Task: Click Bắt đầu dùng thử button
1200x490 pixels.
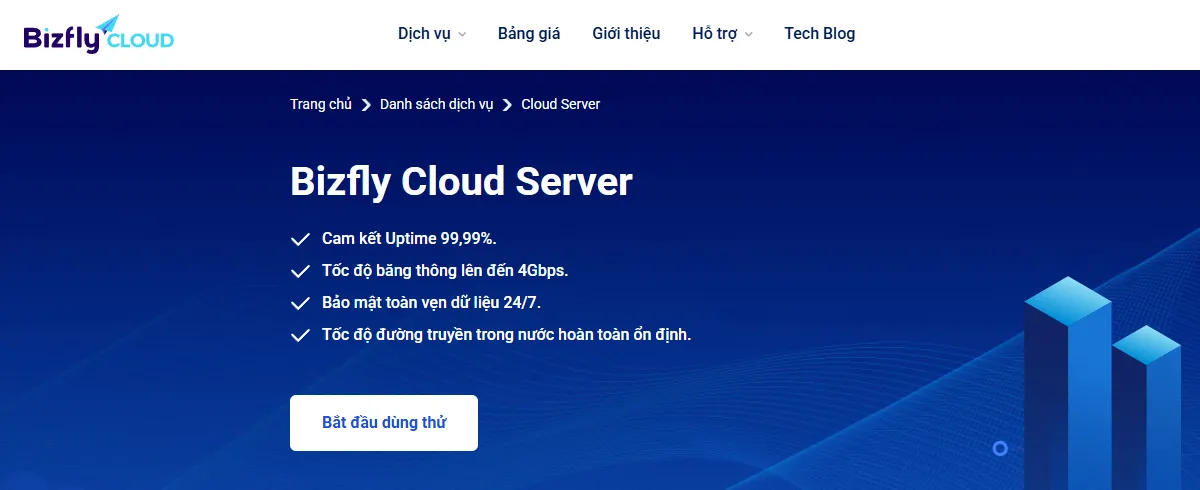Action: (x=384, y=423)
